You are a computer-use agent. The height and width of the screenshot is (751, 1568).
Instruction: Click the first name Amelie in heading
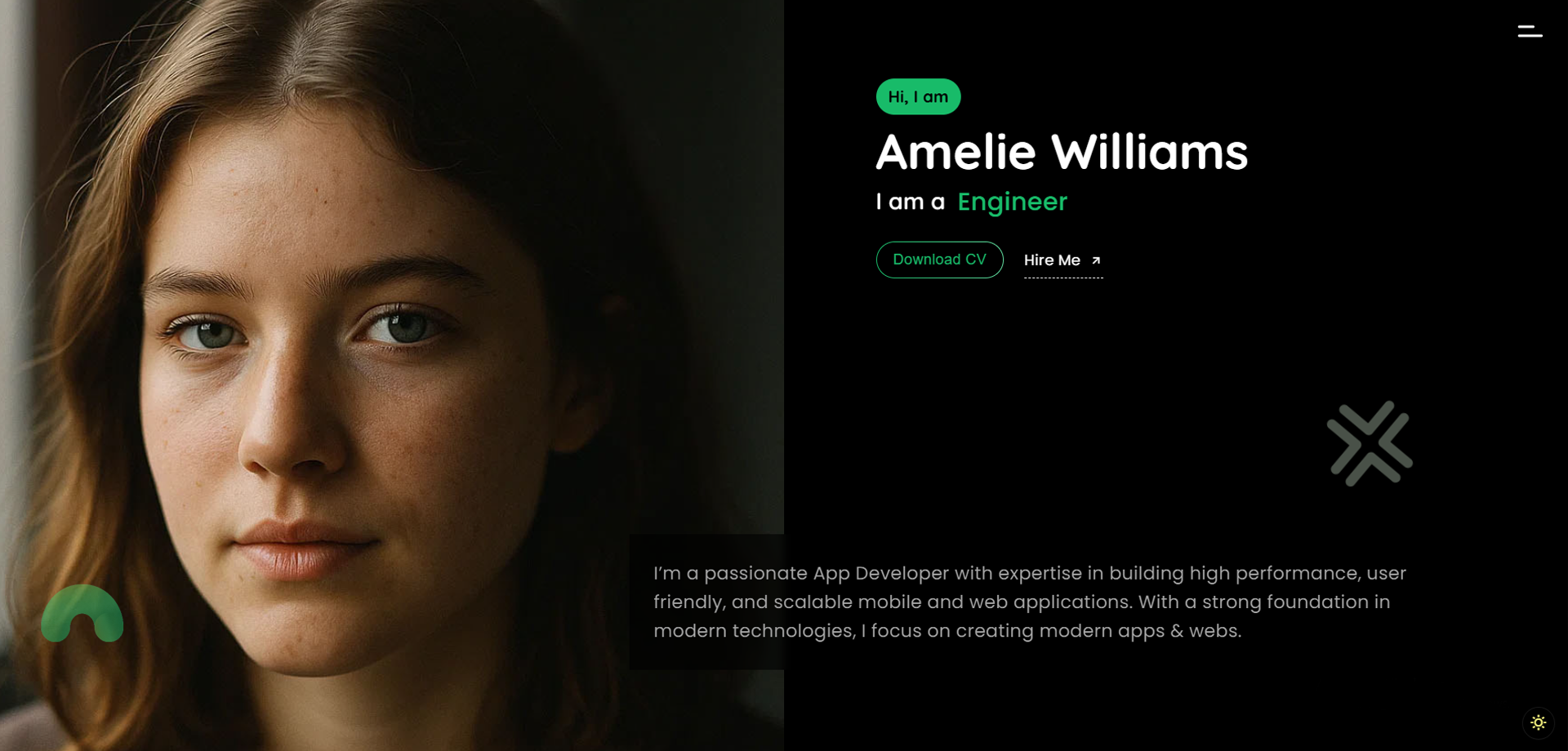(x=955, y=153)
